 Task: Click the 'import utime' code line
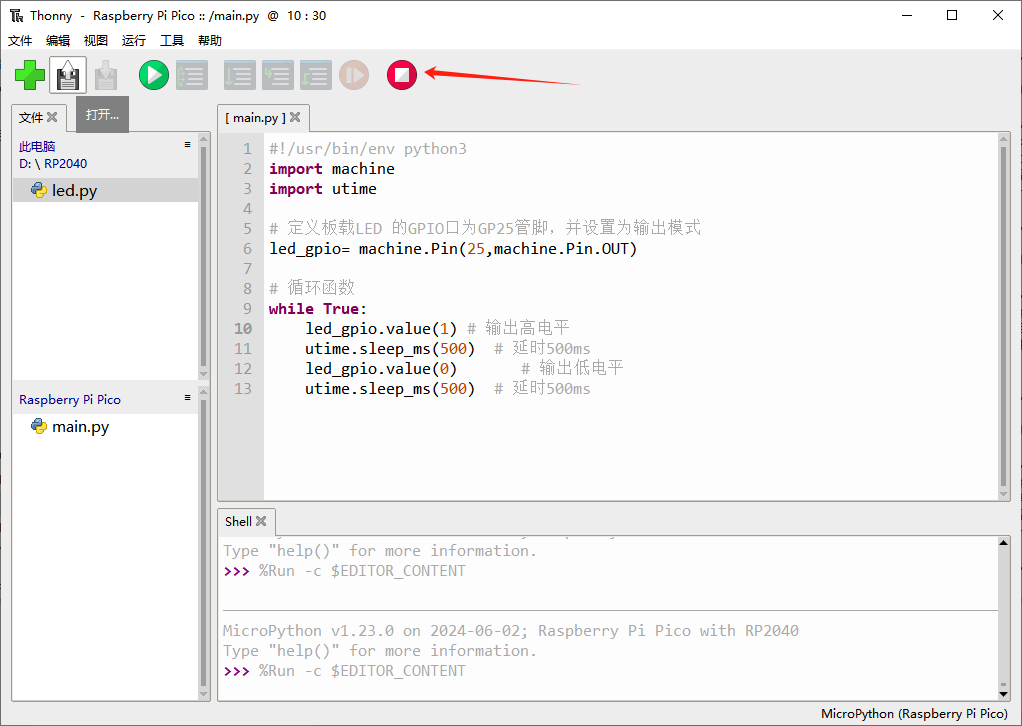323,189
